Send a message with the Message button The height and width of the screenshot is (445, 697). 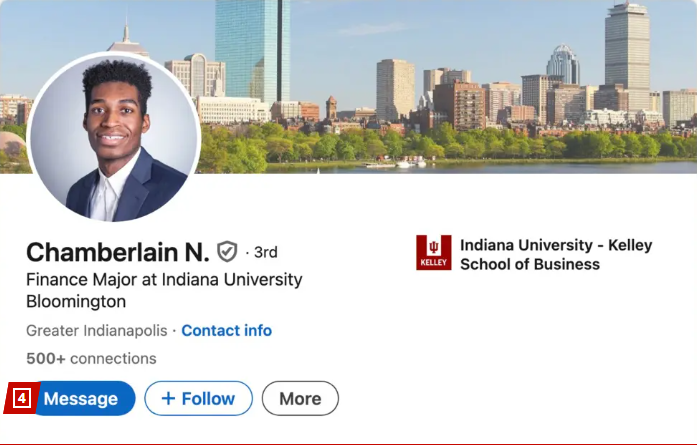coord(81,398)
